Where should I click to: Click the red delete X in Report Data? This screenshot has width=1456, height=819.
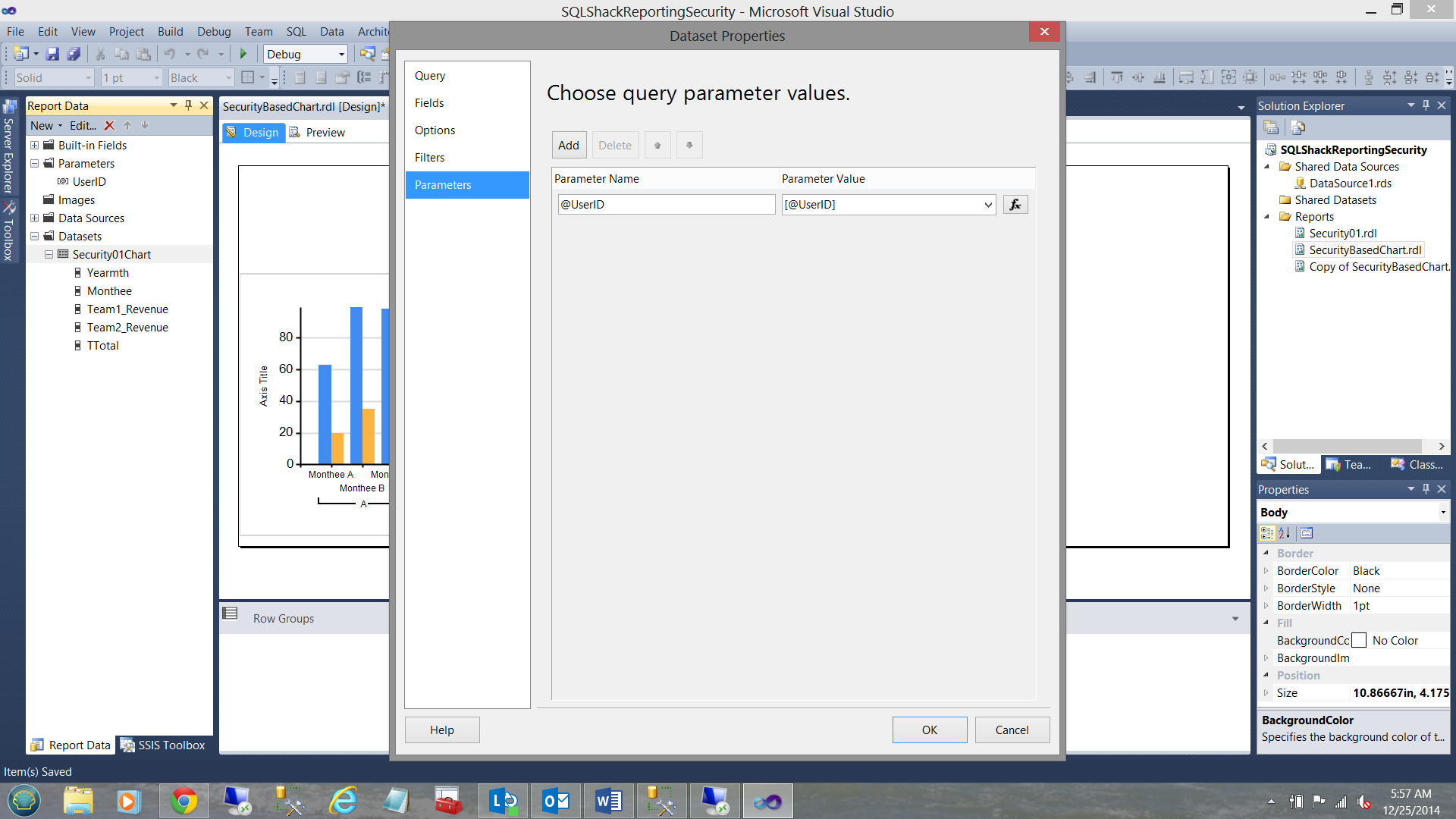point(109,126)
